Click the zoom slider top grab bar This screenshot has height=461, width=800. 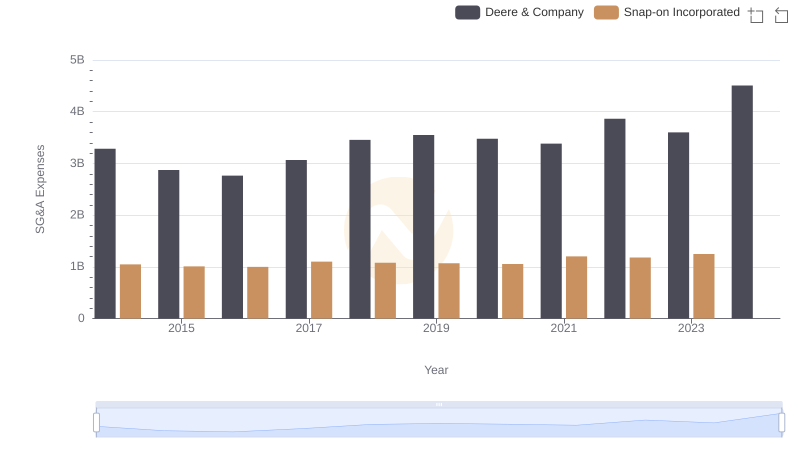439,404
